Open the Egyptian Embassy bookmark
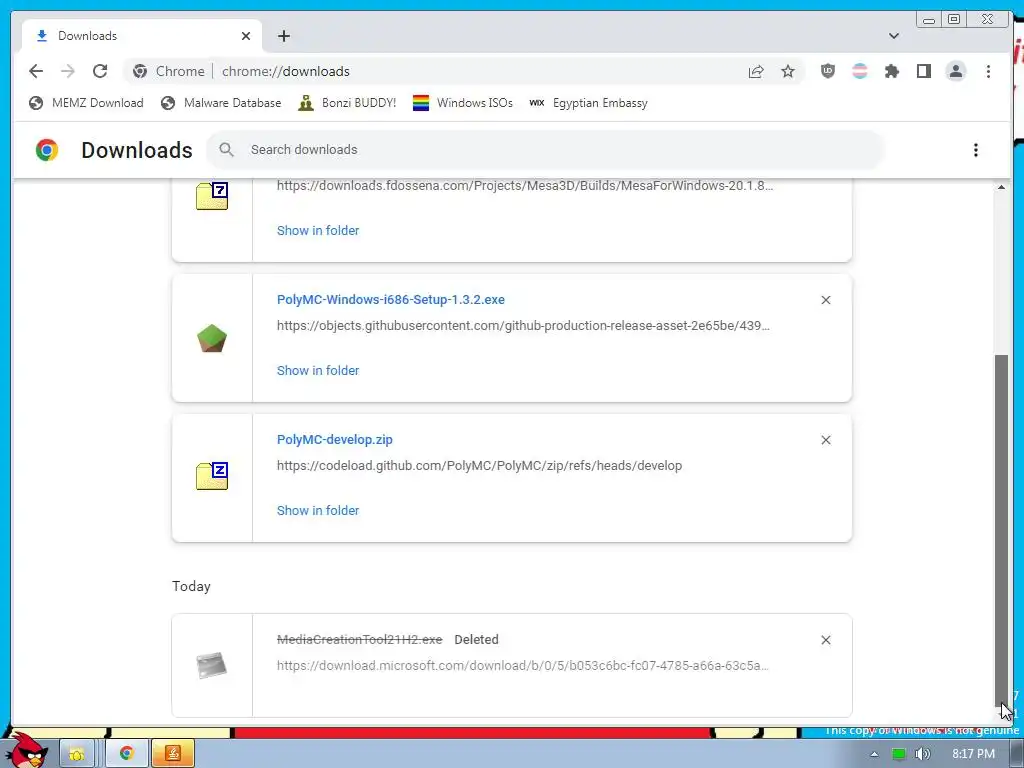The height and width of the screenshot is (768, 1024). (588, 103)
